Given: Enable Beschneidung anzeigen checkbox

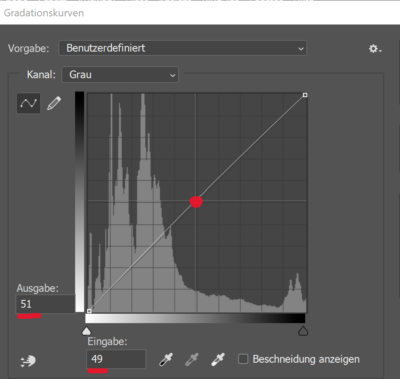Looking at the screenshot, I should coord(243,359).
